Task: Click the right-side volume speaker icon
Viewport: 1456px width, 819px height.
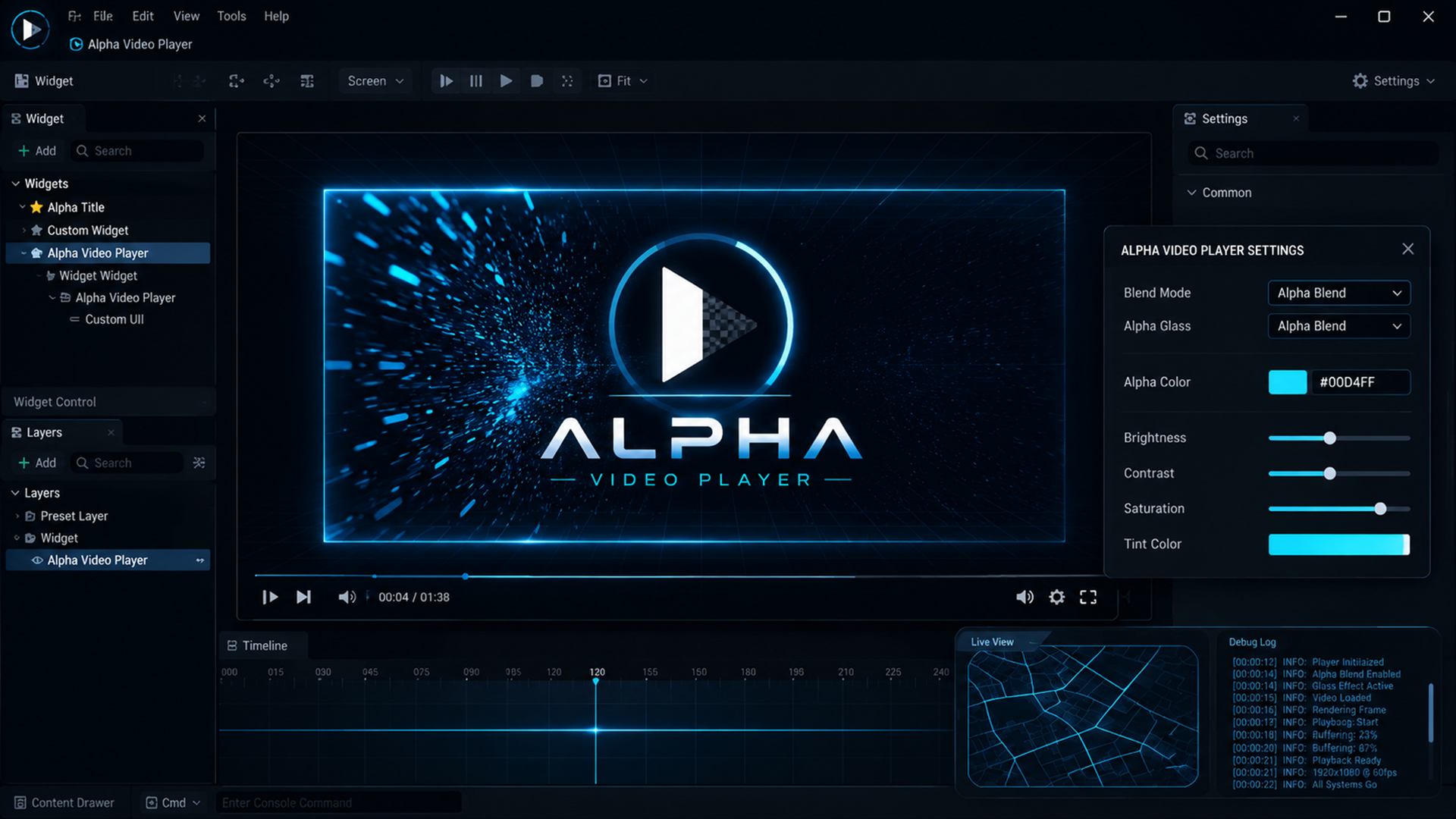Action: (x=1025, y=598)
